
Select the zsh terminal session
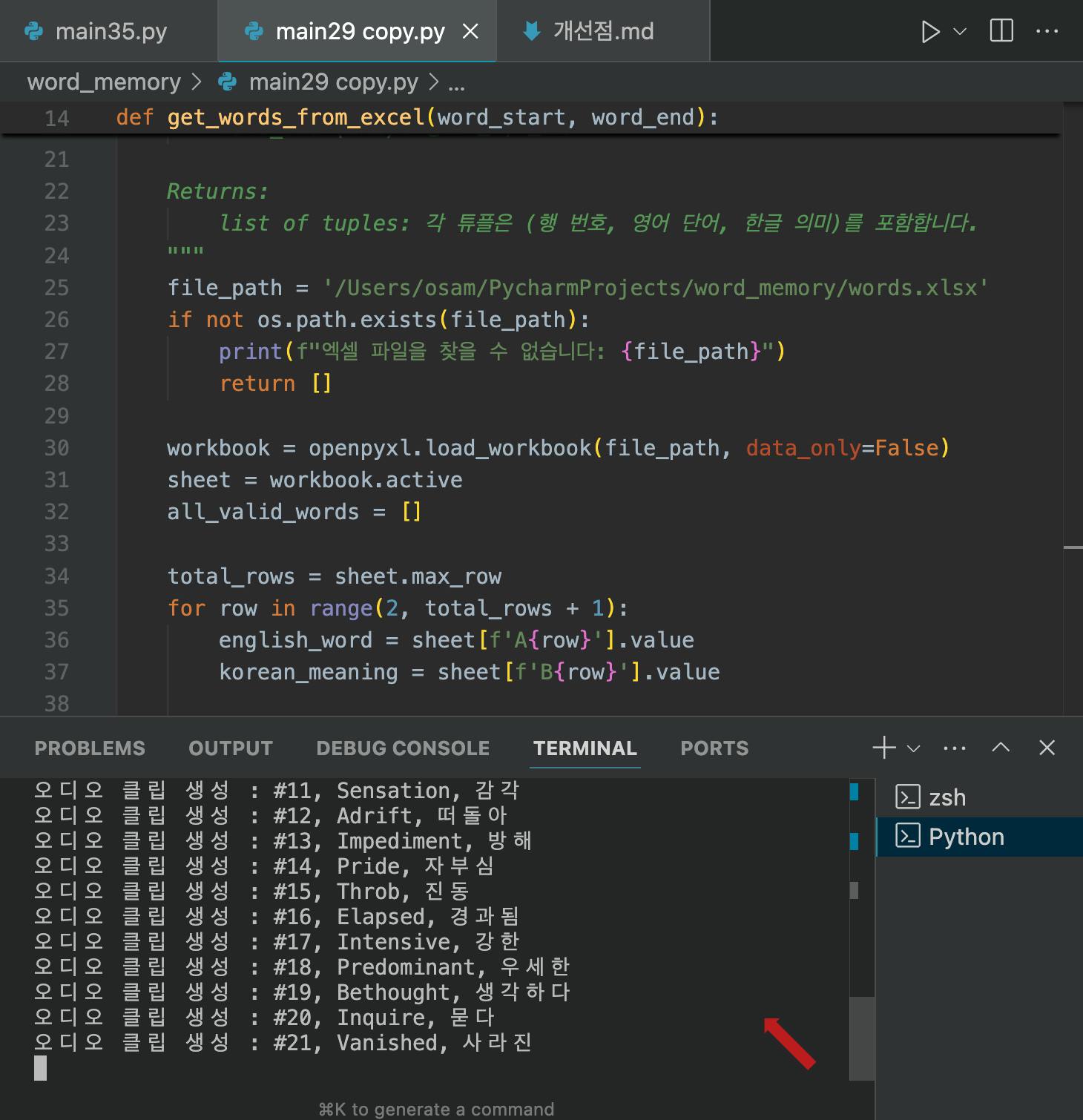pyautogui.click(x=947, y=797)
